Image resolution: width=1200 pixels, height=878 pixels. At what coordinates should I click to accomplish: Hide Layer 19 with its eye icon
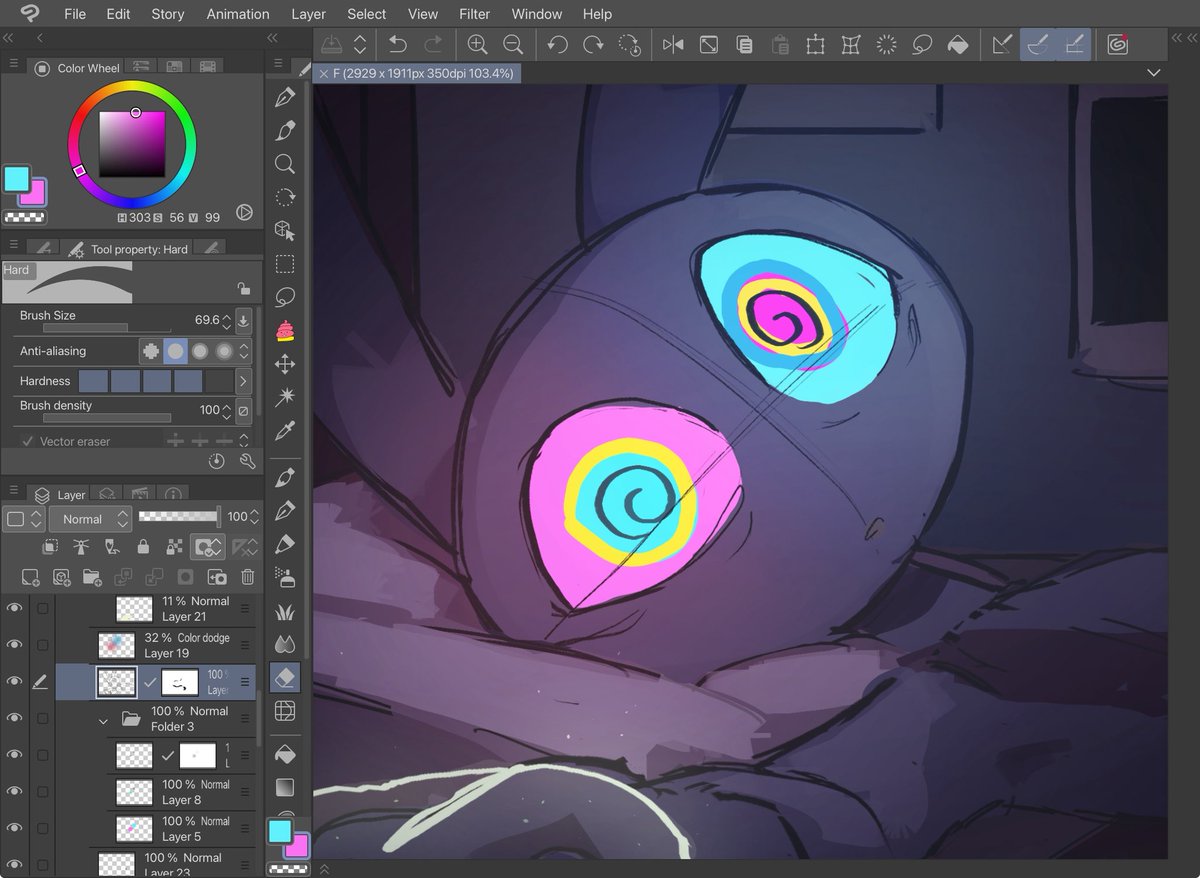14,645
